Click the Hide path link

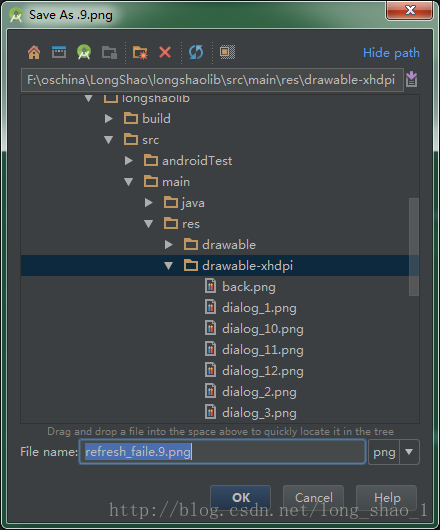(391, 53)
